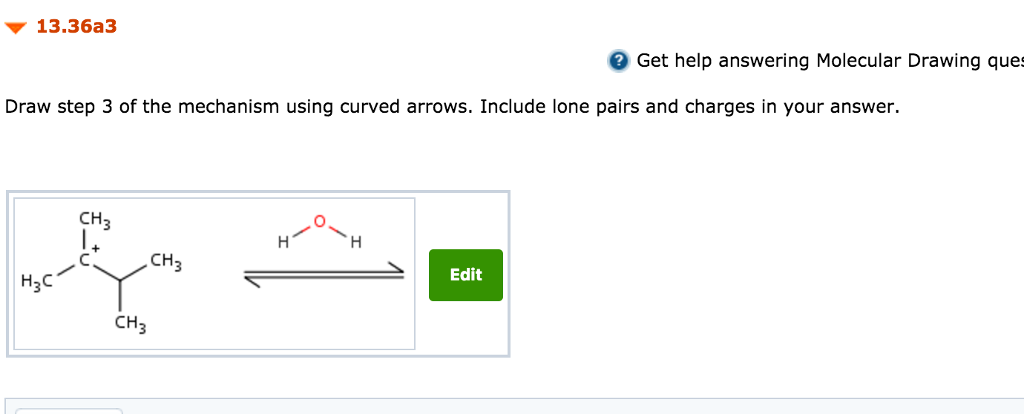Click the CH3 group right of the carbocation
The width and height of the screenshot is (1024, 414).
pyautogui.click(x=165, y=264)
